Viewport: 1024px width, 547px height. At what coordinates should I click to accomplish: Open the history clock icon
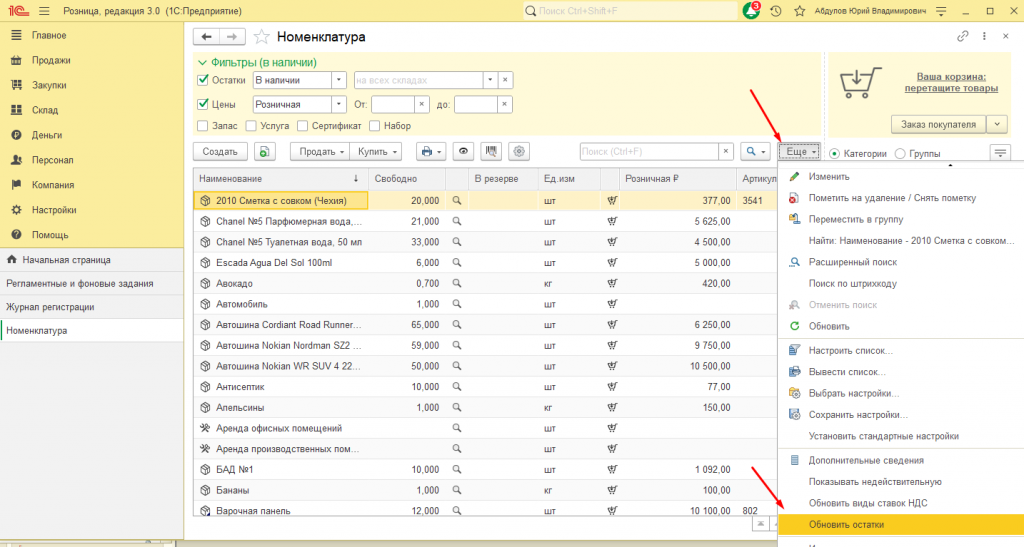pyautogui.click(x=775, y=11)
